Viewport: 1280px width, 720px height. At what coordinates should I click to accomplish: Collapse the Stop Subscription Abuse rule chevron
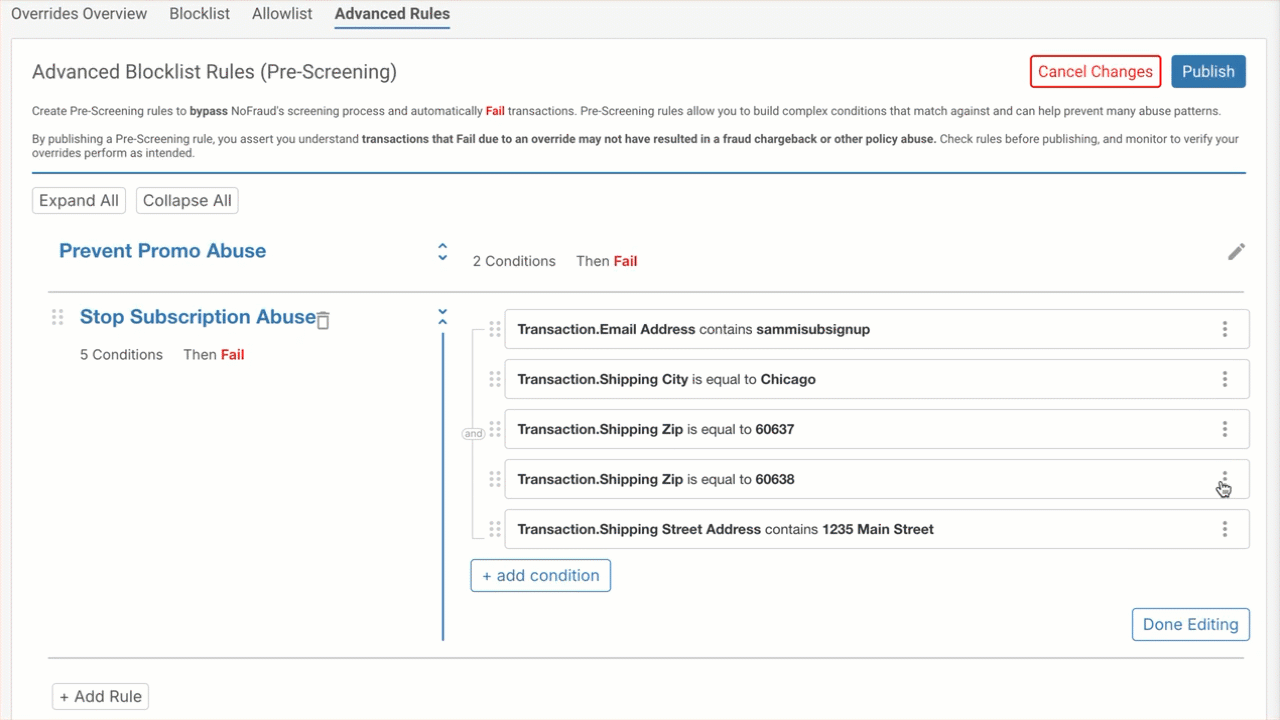(x=443, y=317)
